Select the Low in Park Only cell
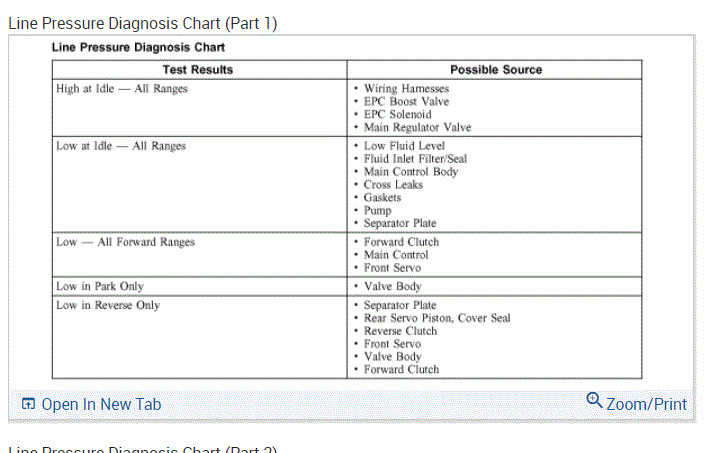Viewport: 716px width, 453px height. tap(100, 287)
